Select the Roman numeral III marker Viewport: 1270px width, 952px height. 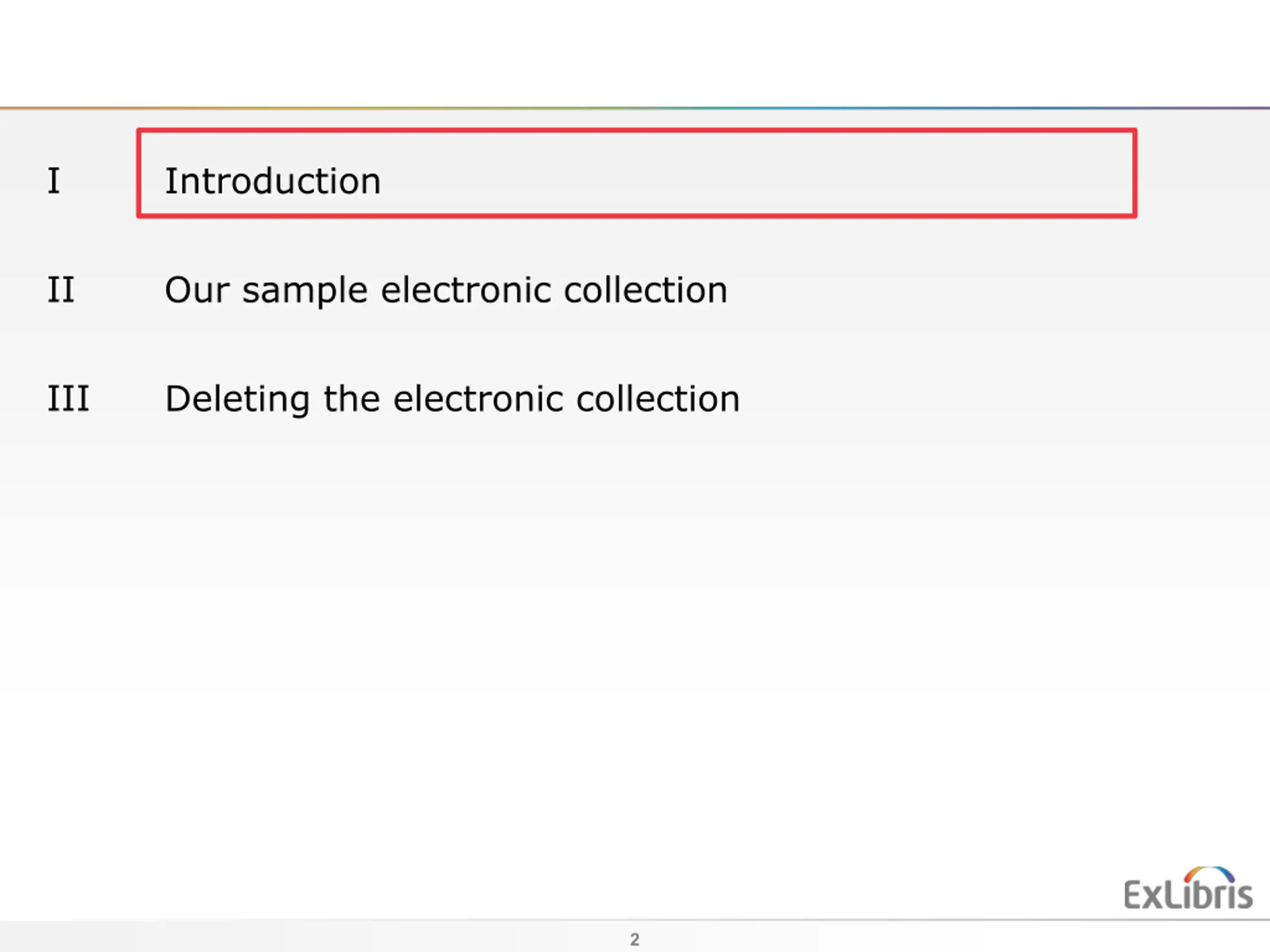68,398
